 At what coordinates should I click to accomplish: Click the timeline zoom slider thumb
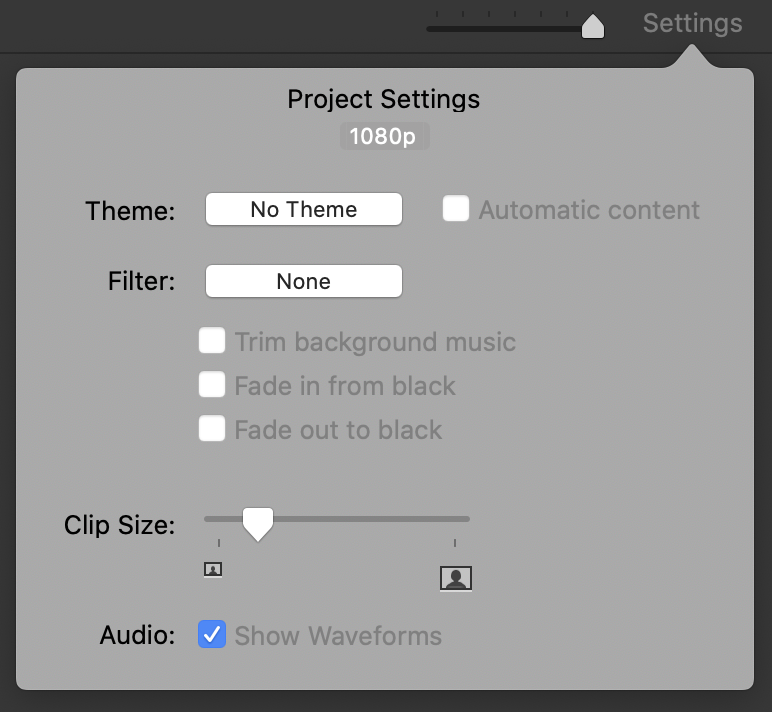tap(593, 26)
